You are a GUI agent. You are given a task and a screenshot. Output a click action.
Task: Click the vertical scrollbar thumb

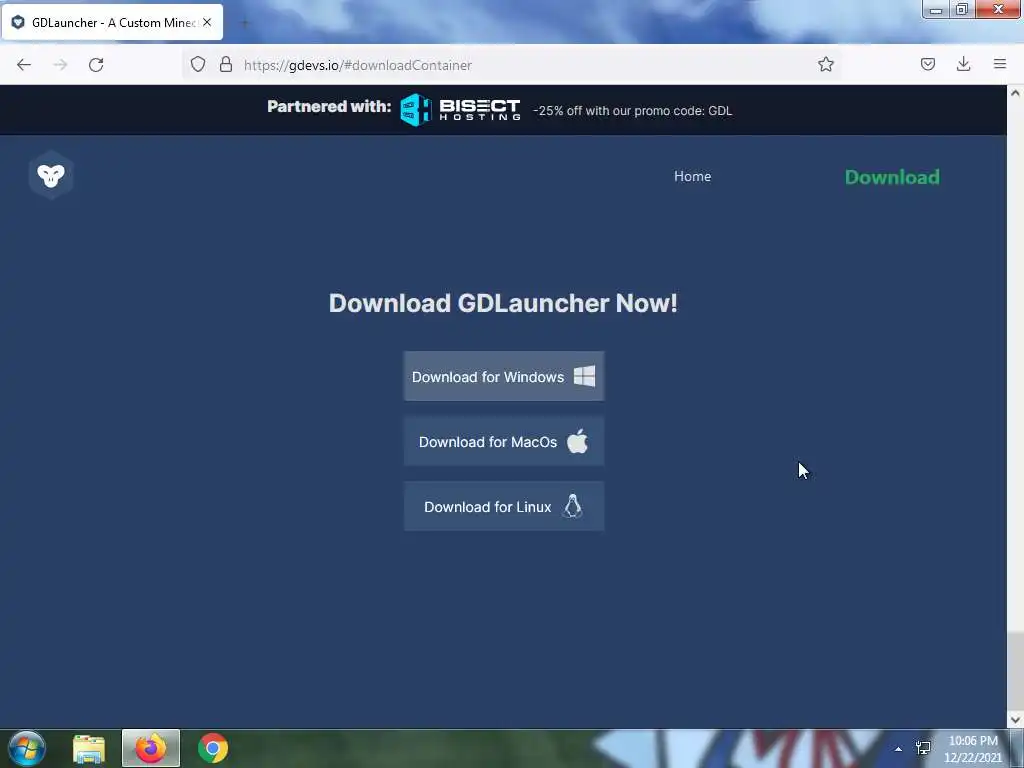pyautogui.click(x=1015, y=669)
